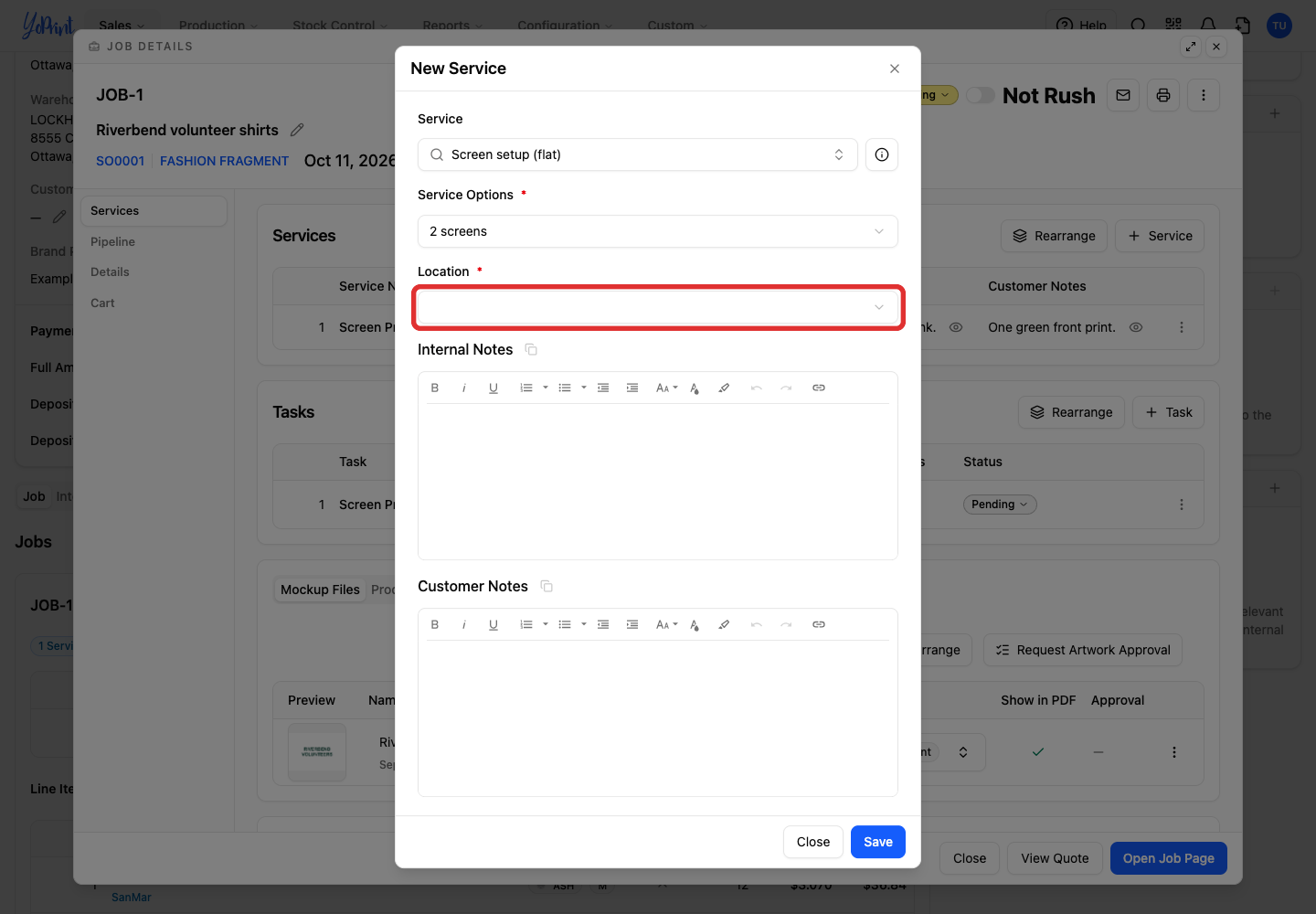Toggle underline in the Internal Notes editor
This screenshot has width=1316, height=914.
coord(493,388)
